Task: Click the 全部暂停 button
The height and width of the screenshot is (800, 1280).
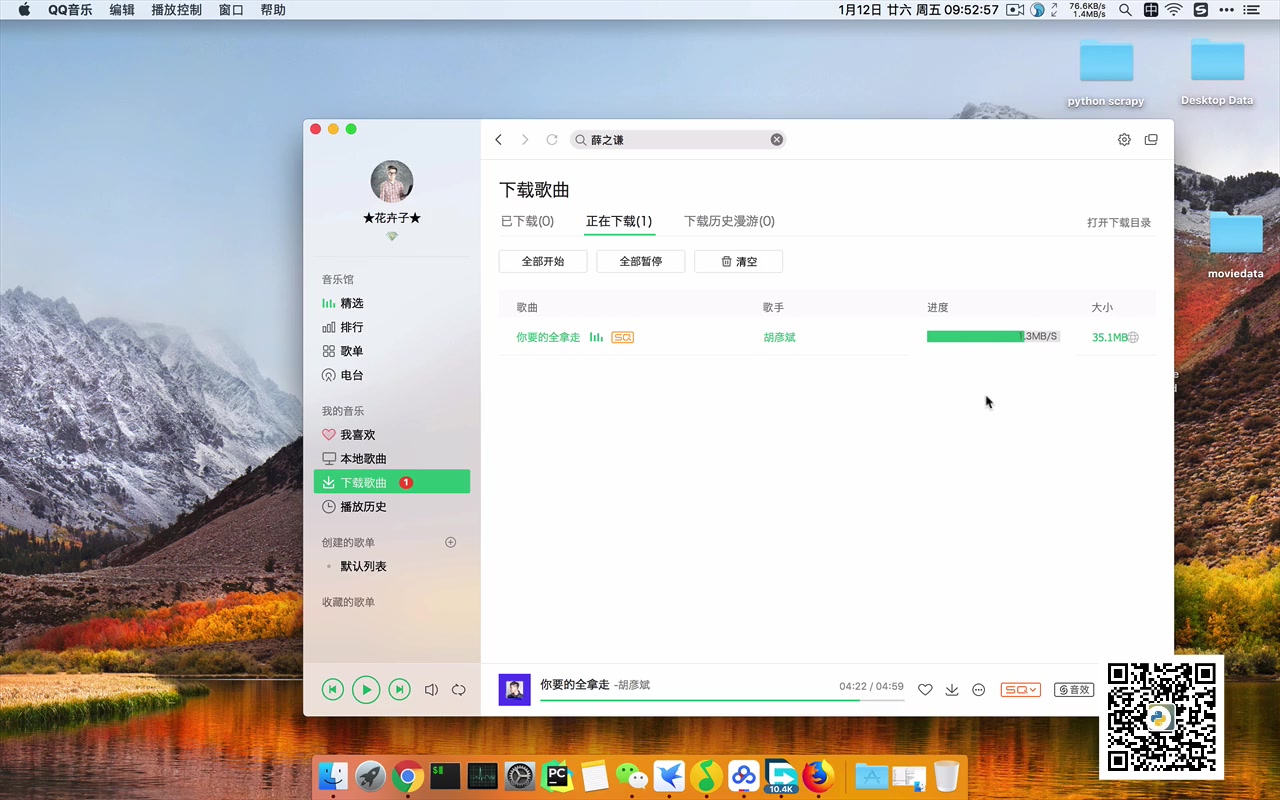Action: [x=641, y=261]
